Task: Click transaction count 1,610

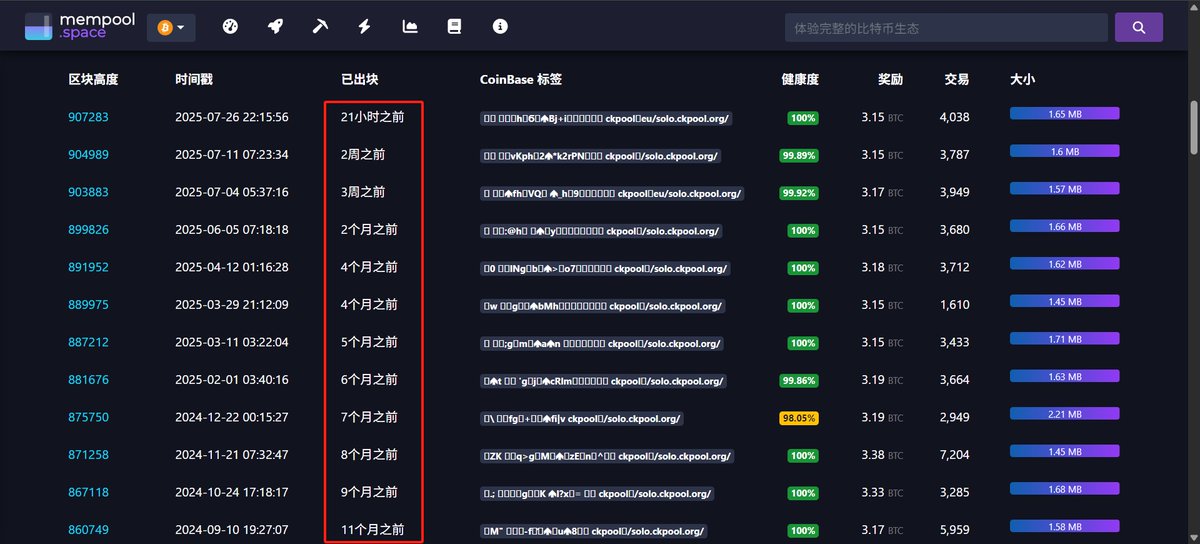Action: pyautogui.click(x=954, y=305)
